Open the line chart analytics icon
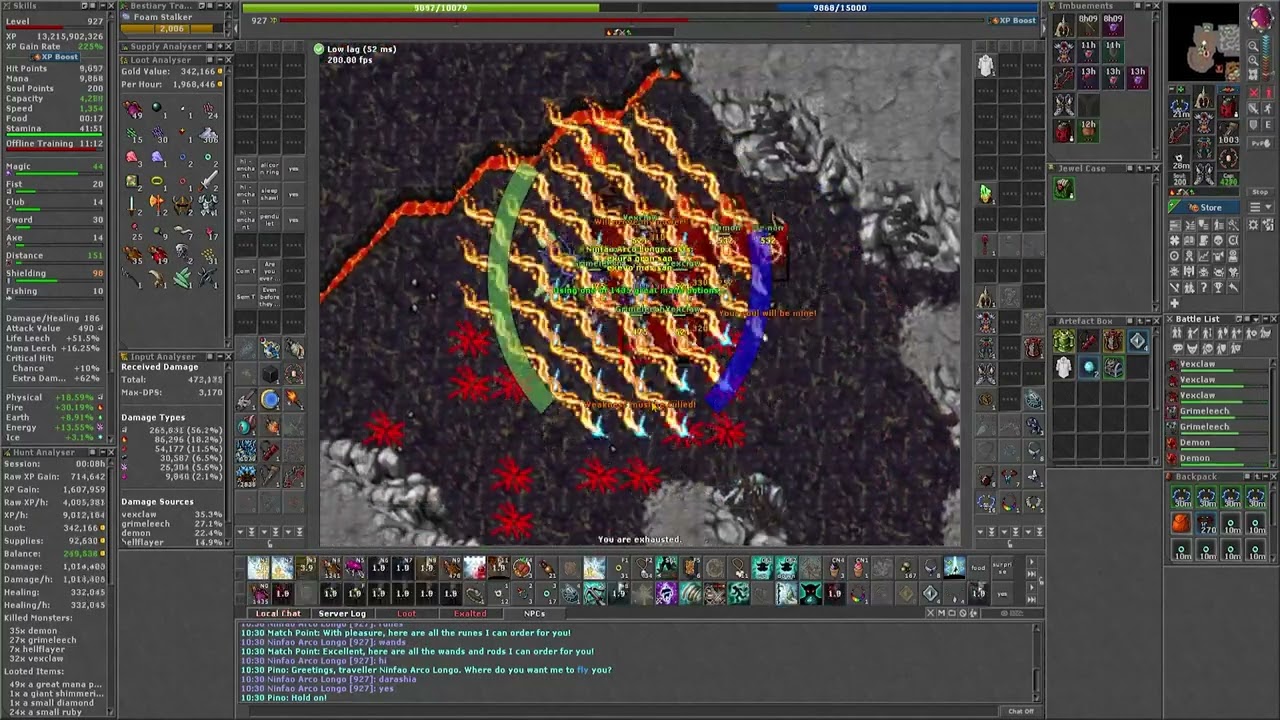Image resolution: width=1280 pixels, height=720 pixels. click(x=1203, y=255)
